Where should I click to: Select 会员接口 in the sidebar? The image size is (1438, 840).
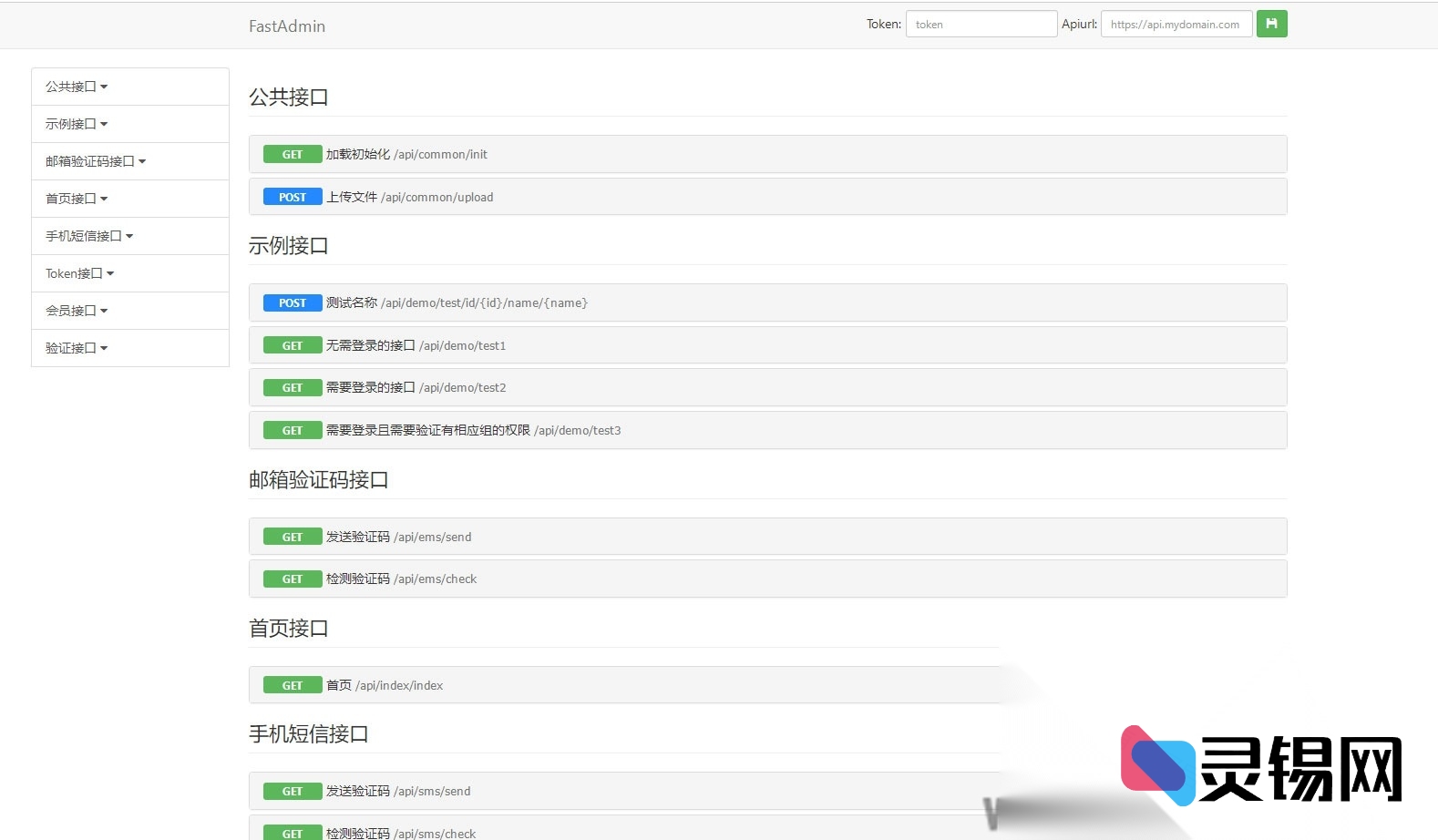pyautogui.click(x=77, y=311)
